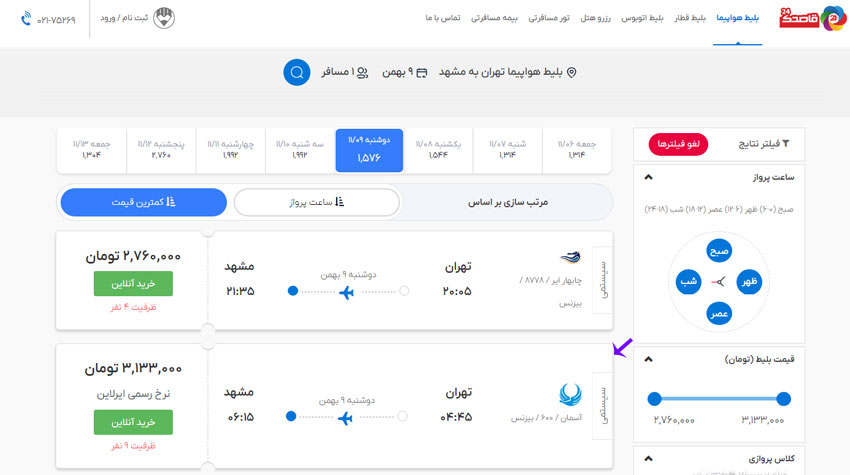Image resolution: width=850 pixels, height=475 pixels.
Task: Select date tab چهارشنبه ۱۱/۱۱
Action: [230, 150]
